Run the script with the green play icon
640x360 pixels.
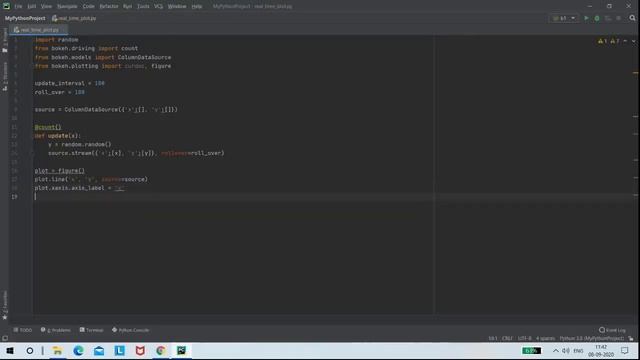[586, 18]
